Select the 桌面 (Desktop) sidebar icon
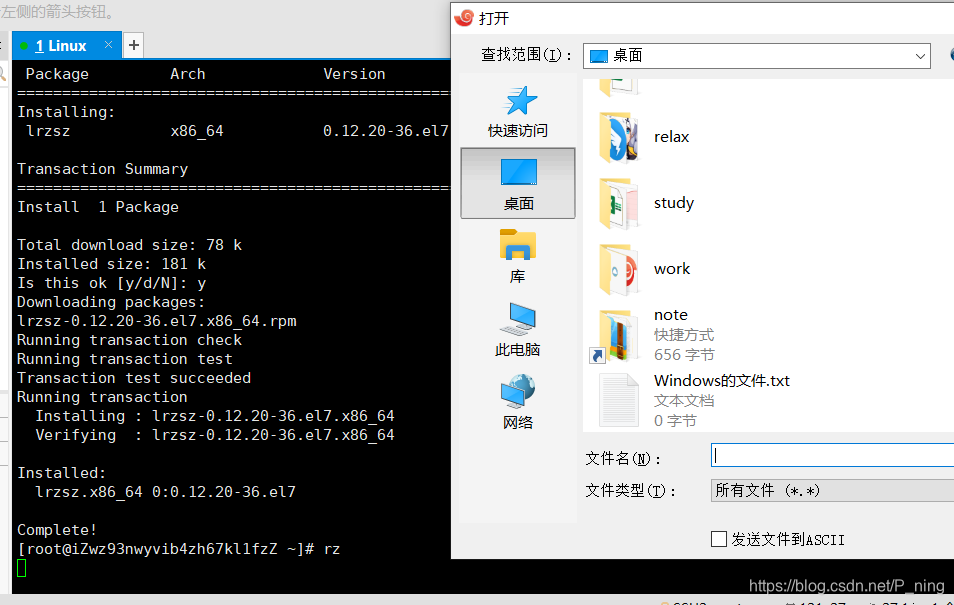 pyautogui.click(x=516, y=182)
